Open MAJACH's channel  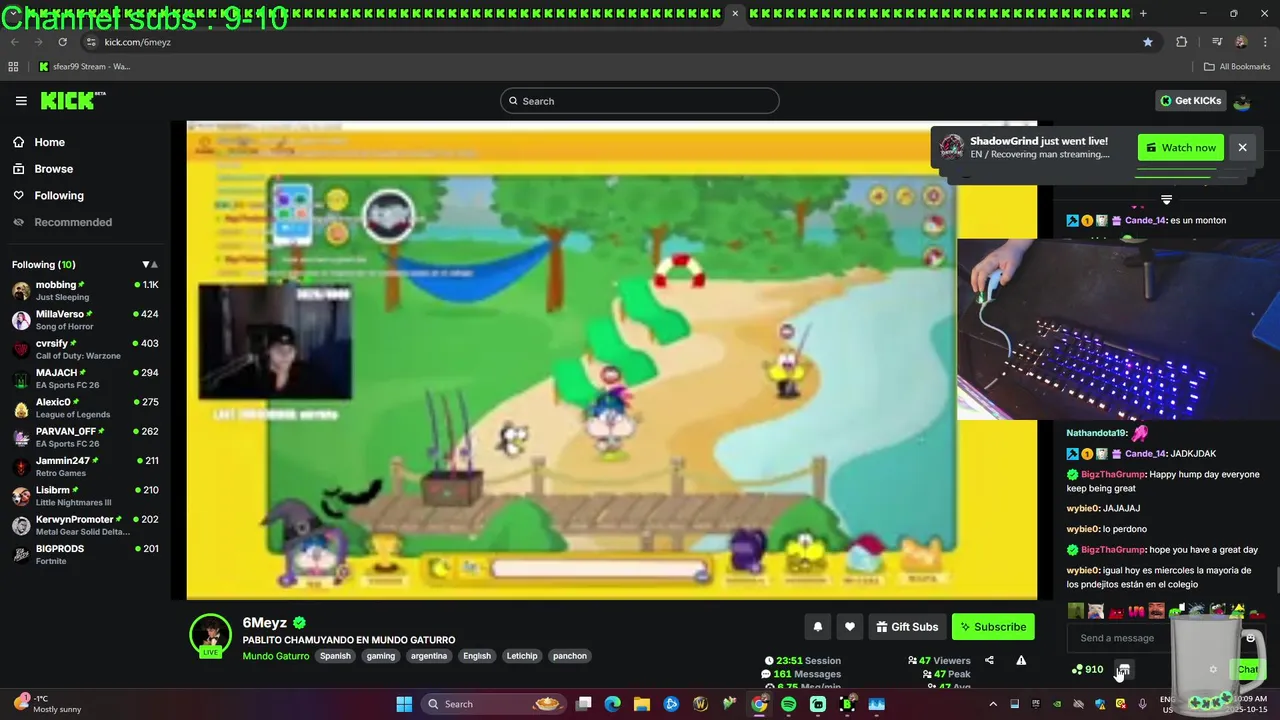[85, 379]
